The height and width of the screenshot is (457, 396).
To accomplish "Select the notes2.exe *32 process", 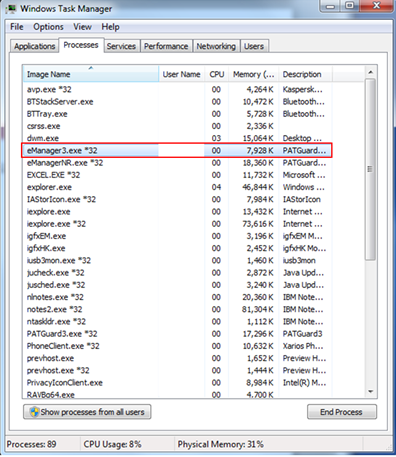I will click(177, 309).
